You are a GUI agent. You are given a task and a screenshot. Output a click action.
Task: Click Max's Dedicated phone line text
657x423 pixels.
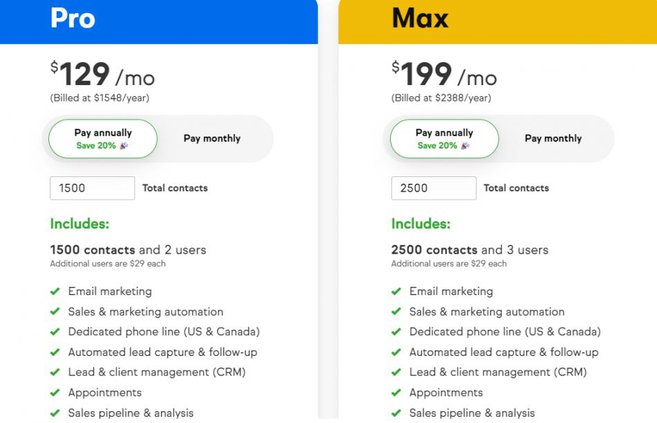click(x=505, y=332)
